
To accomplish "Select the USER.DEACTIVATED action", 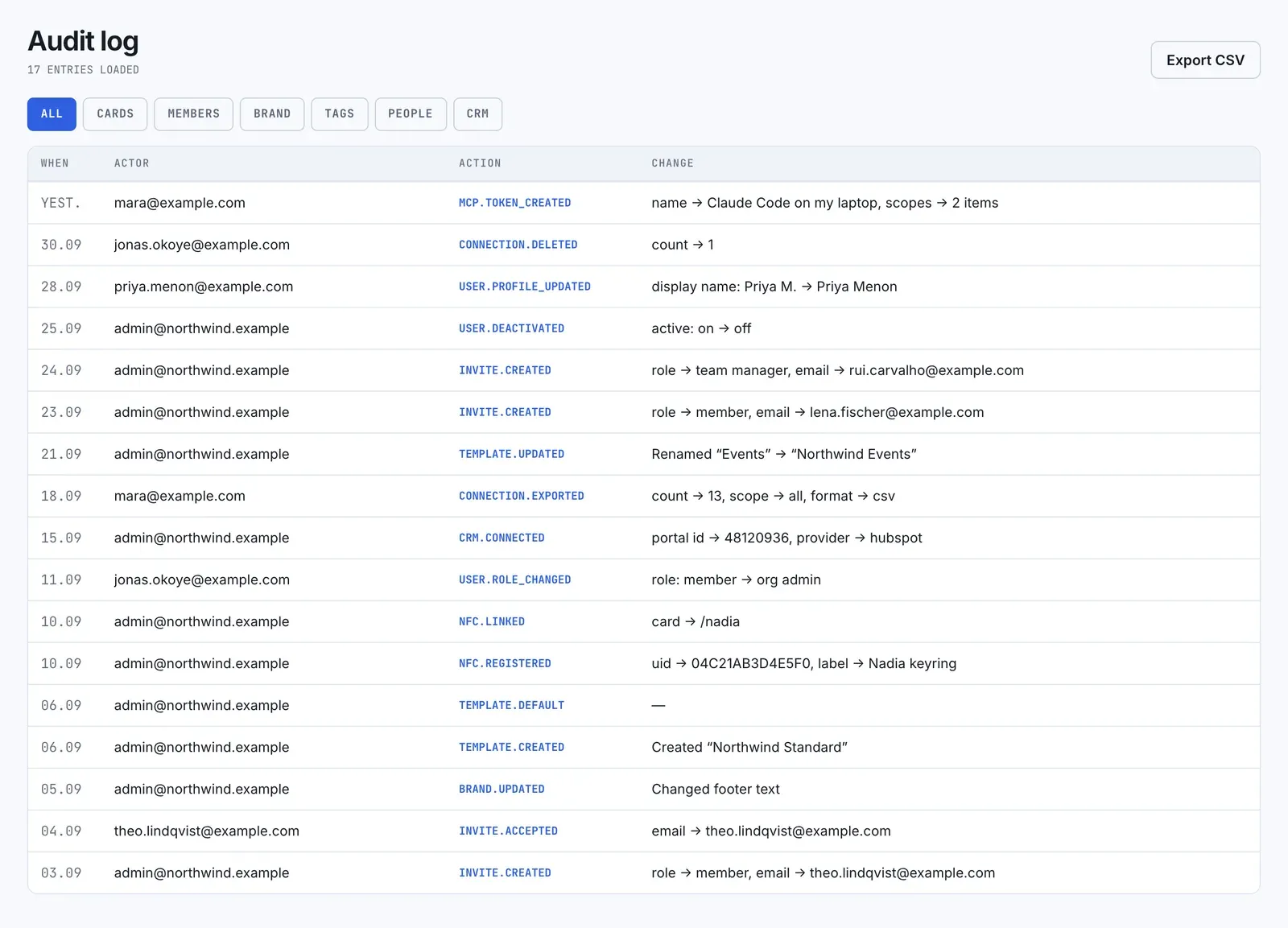I will pyautogui.click(x=511, y=328).
